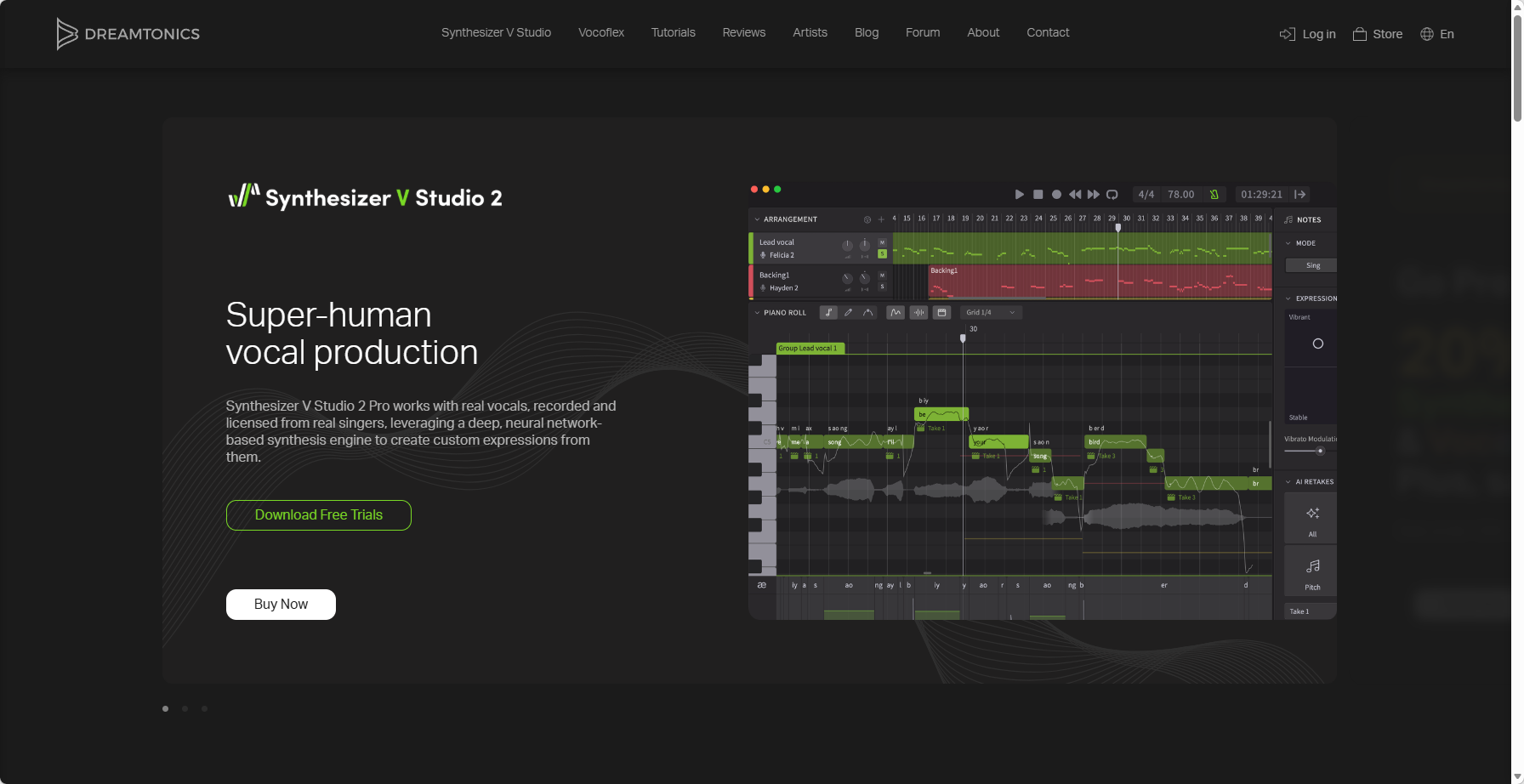Mute the Backing1 track
The width and height of the screenshot is (1524, 784).
(882, 276)
